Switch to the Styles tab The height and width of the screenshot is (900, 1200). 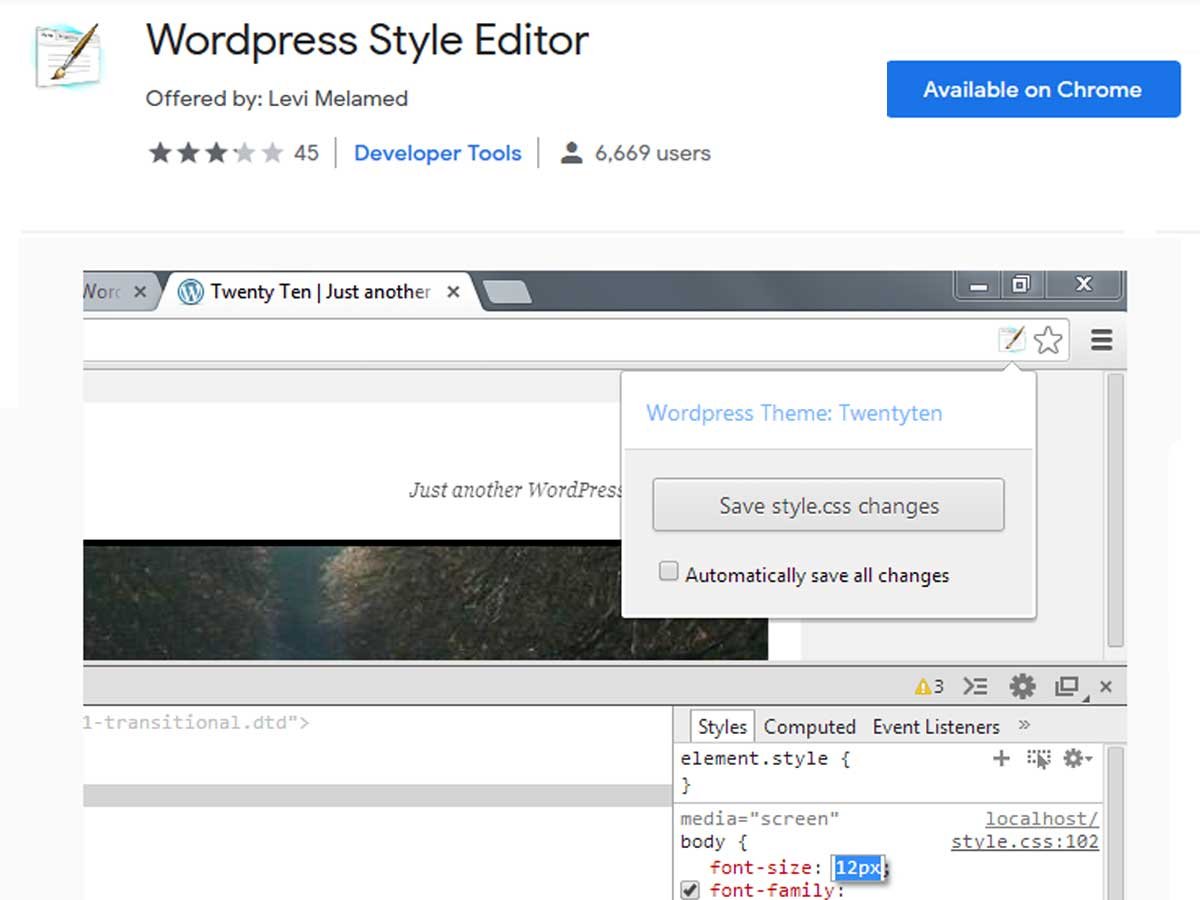722,727
